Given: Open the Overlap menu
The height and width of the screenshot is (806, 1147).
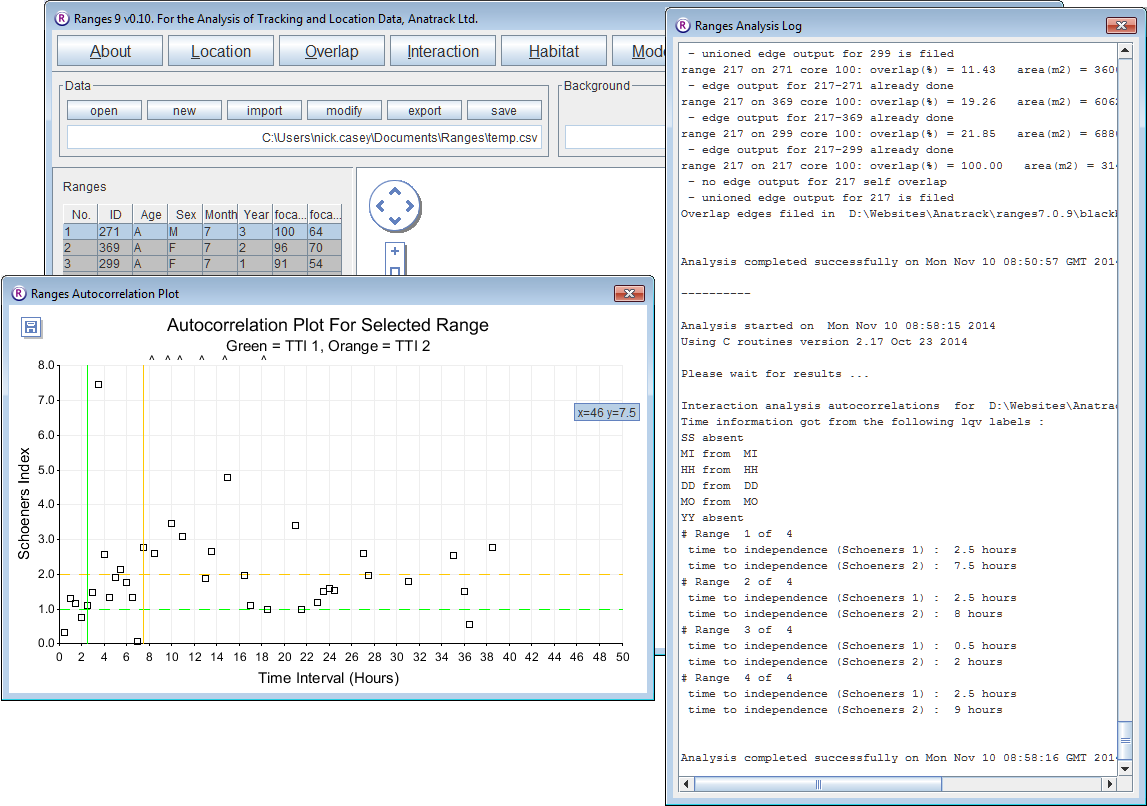Looking at the screenshot, I should (x=332, y=52).
